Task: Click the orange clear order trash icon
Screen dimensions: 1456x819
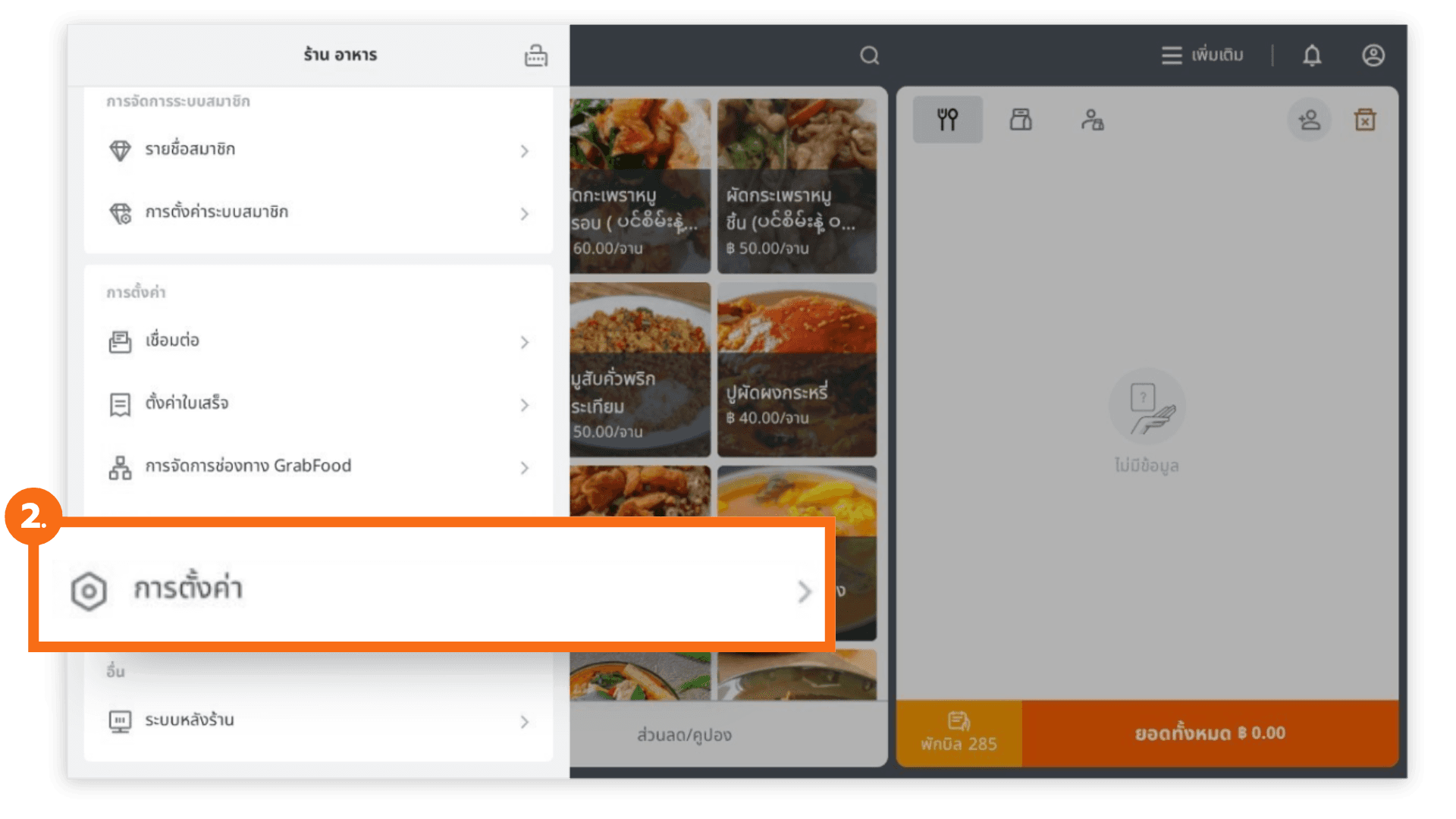Action: (x=1365, y=120)
